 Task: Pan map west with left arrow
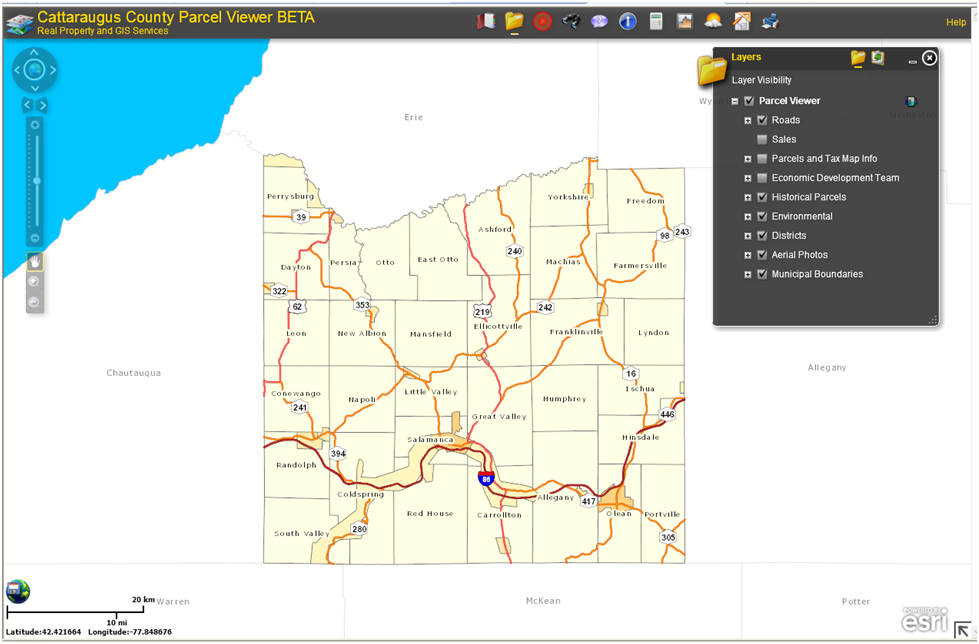coord(17,70)
